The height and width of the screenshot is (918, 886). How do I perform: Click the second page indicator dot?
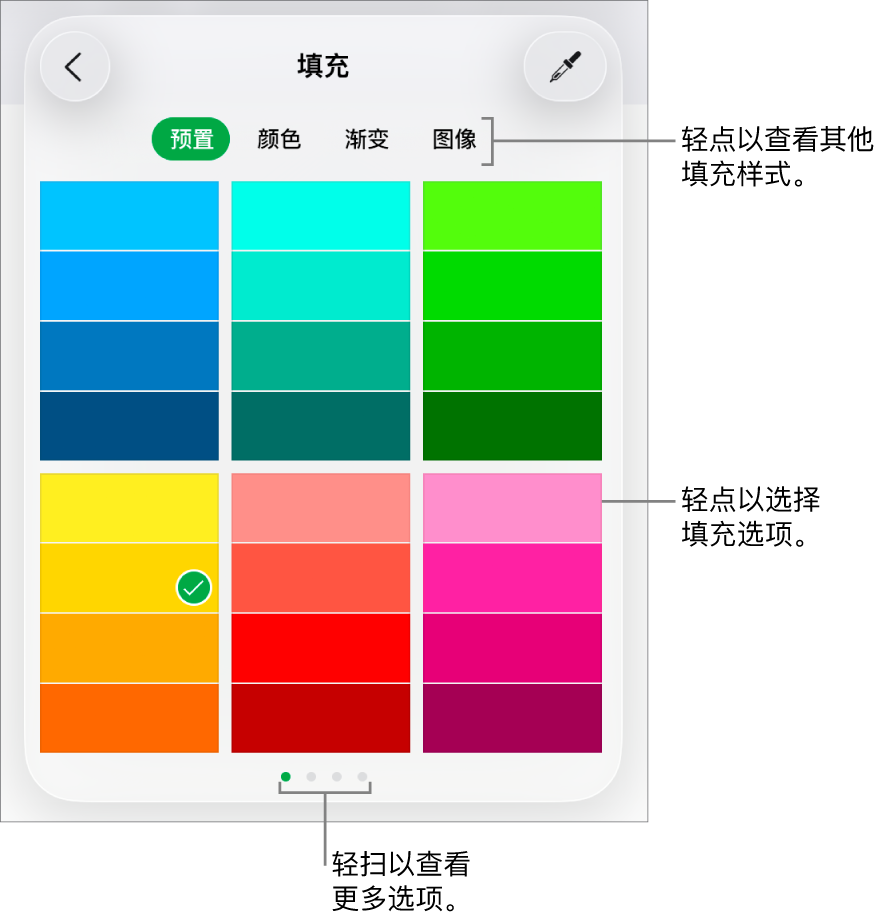tap(312, 775)
